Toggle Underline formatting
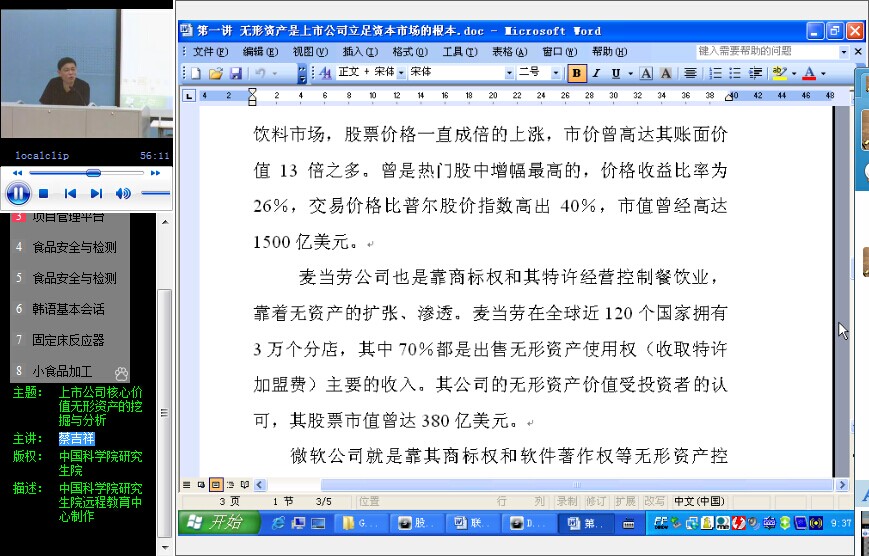869x556 pixels. pos(616,73)
